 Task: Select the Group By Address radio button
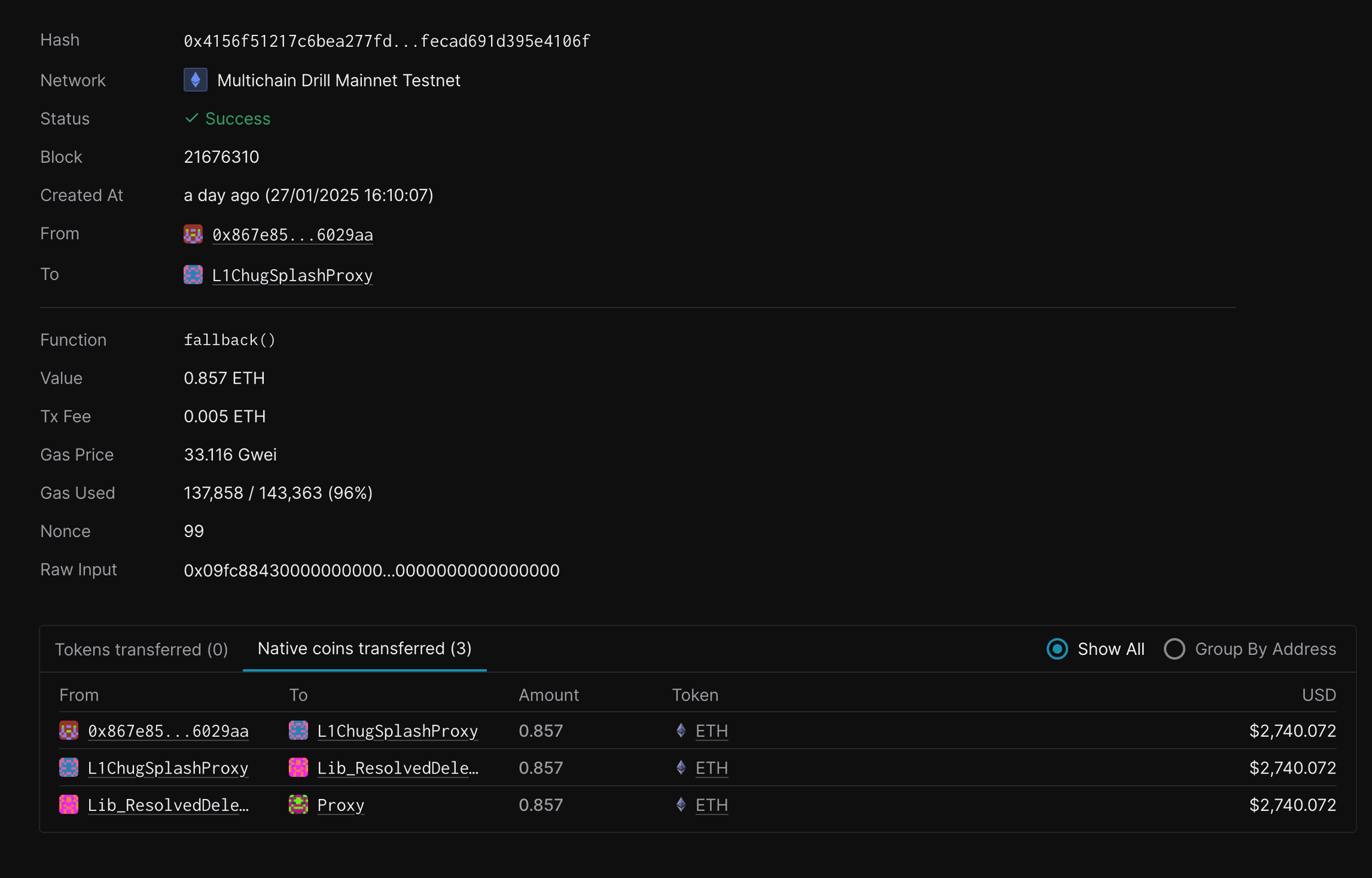(x=1174, y=649)
